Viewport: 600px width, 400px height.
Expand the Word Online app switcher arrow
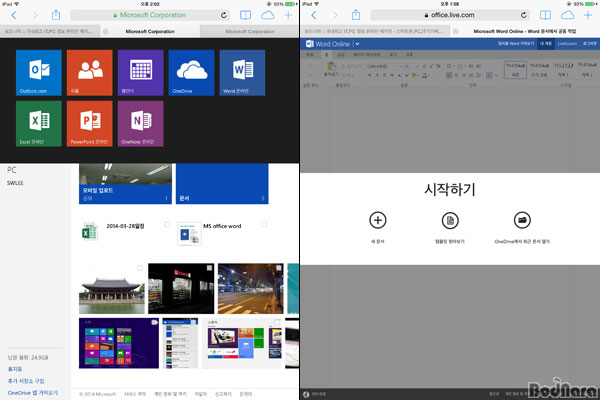coord(357,44)
